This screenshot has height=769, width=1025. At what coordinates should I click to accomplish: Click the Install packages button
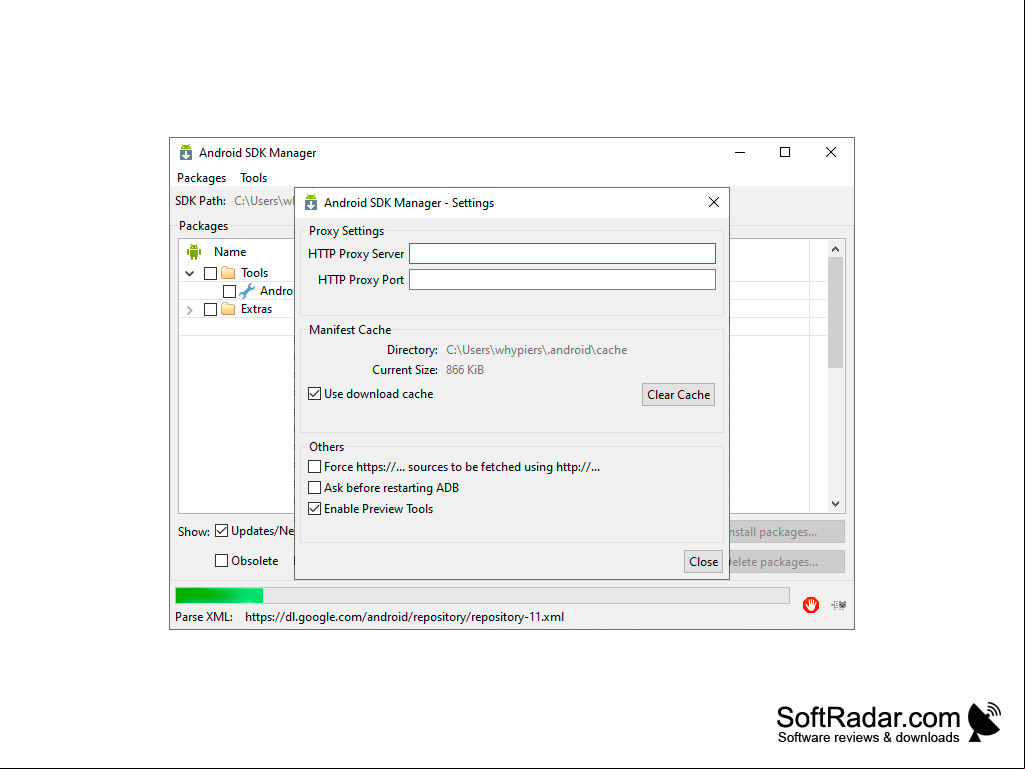786,532
